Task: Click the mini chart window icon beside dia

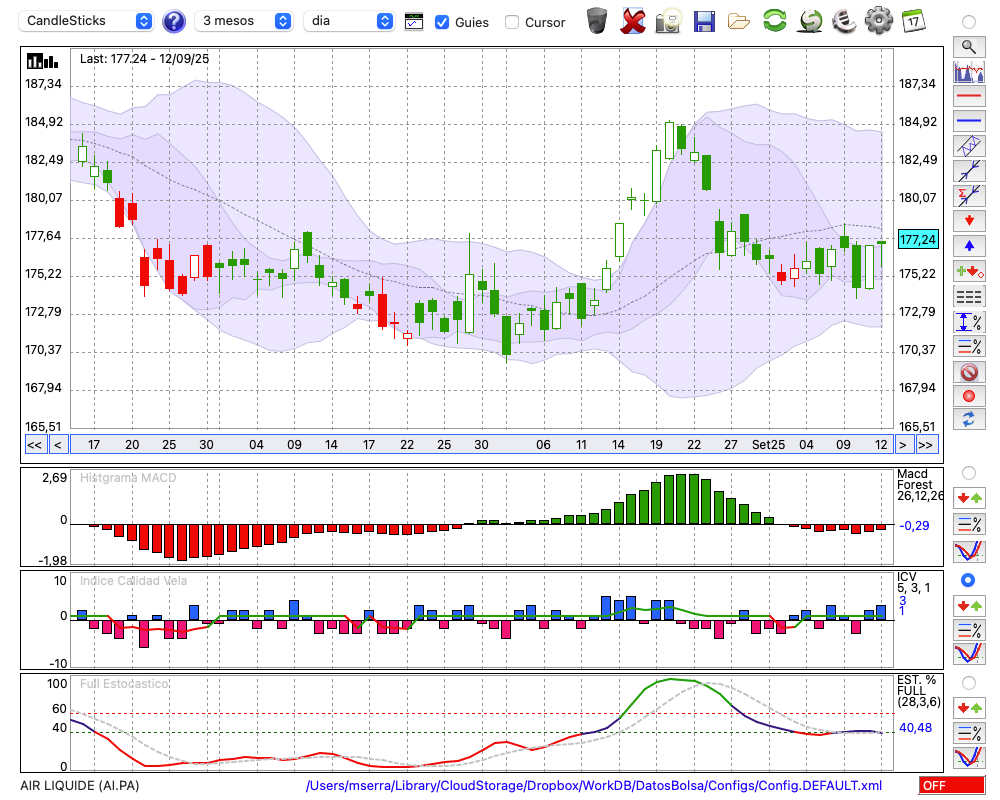Action: click(x=414, y=22)
